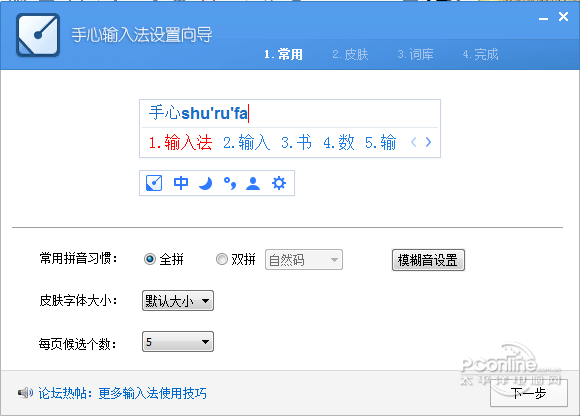
Task: Click the shu'ru'fa pinyin composition text
Action: click(x=215, y=113)
